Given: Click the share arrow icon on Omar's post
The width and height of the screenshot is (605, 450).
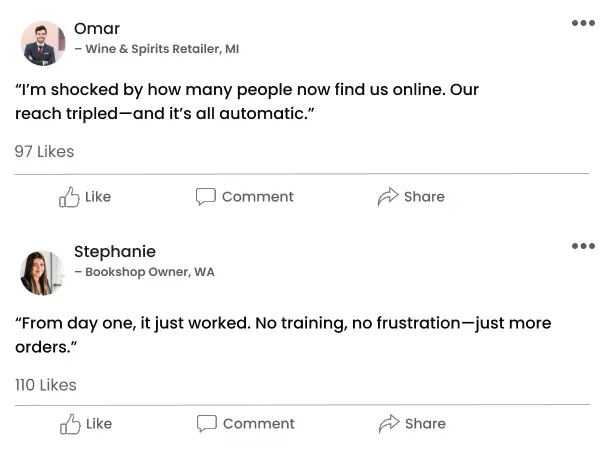Looking at the screenshot, I should pos(388,197).
